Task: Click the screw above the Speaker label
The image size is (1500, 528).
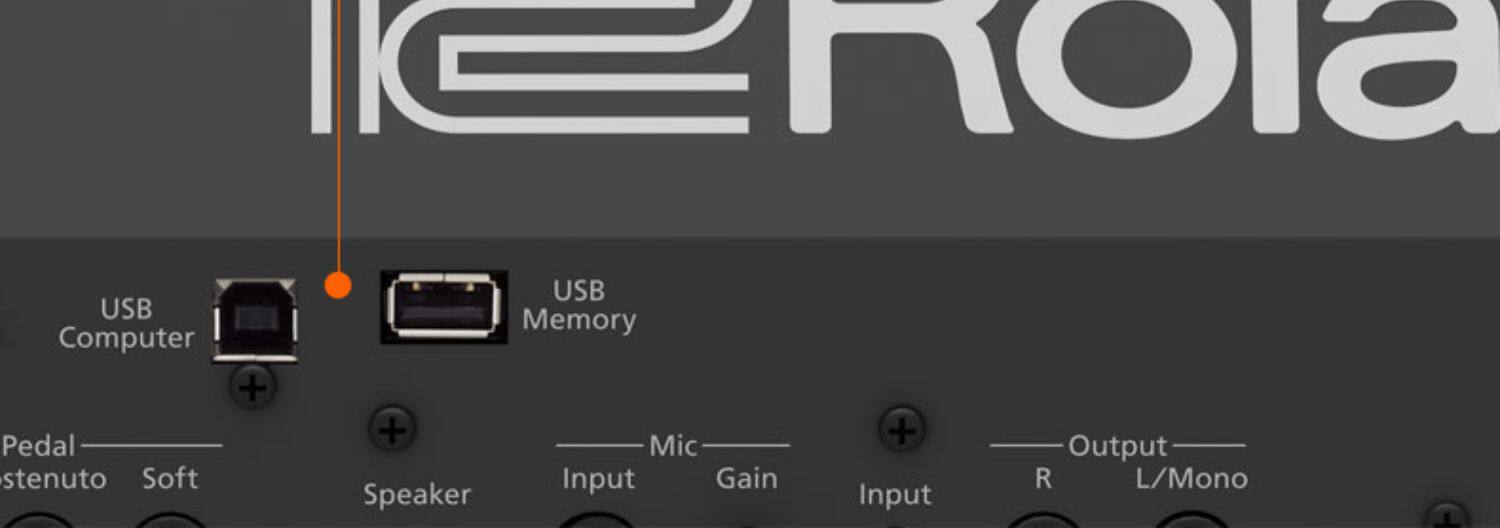Action: point(392,430)
